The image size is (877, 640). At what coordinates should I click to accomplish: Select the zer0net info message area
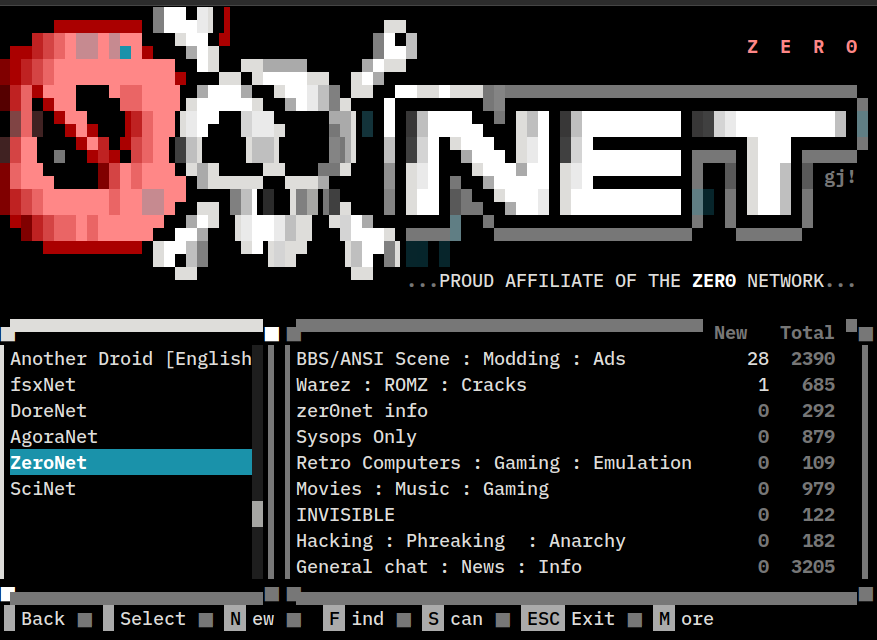click(362, 411)
